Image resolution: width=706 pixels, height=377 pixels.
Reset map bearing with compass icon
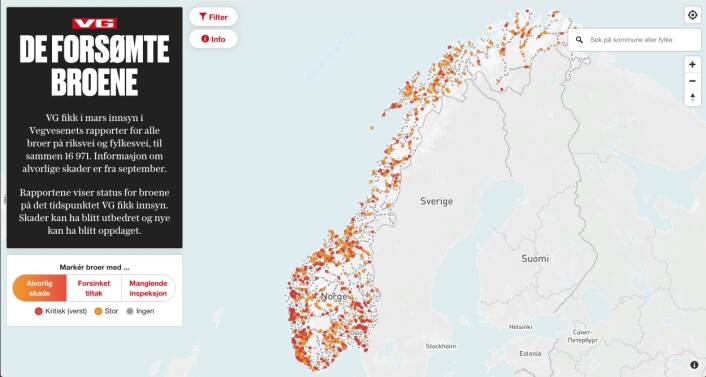692,98
